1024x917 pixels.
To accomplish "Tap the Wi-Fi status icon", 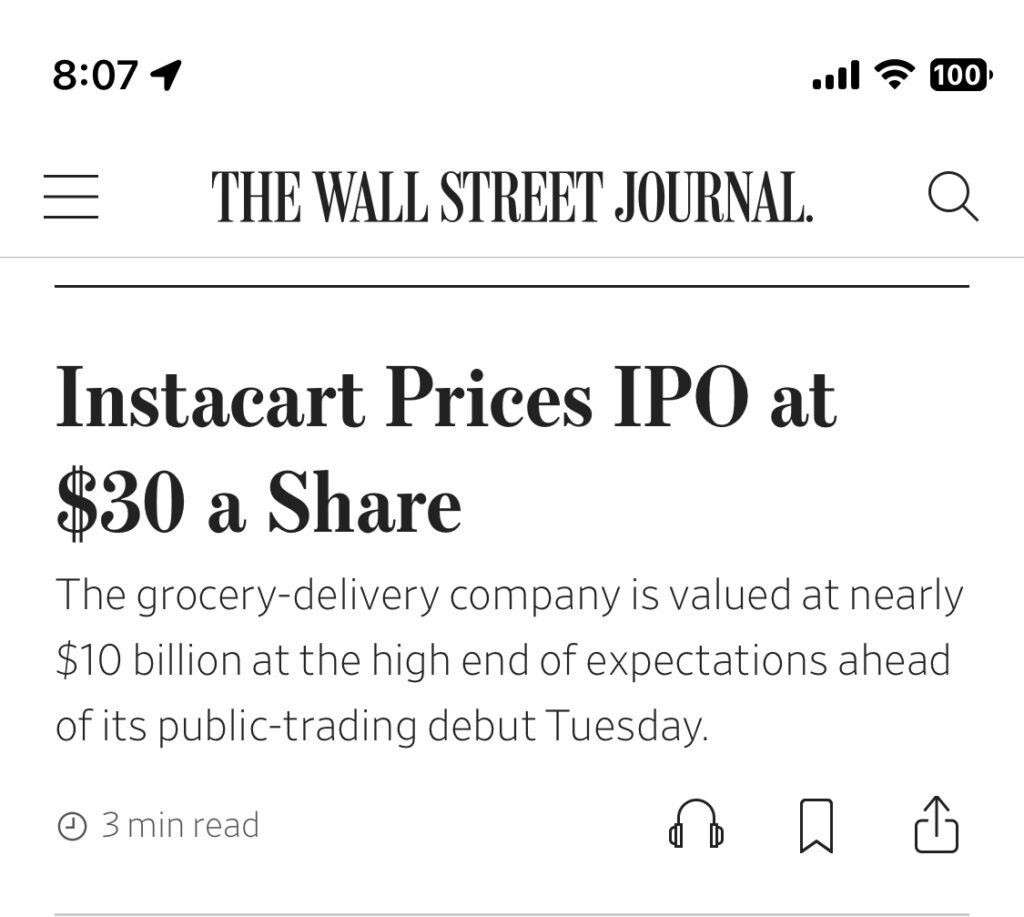I will pyautogui.click(x=895, y=74).
